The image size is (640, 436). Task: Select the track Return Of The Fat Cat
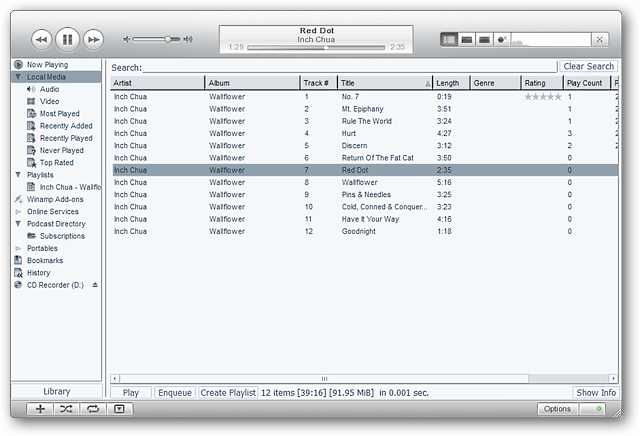[x=378, y=158]
